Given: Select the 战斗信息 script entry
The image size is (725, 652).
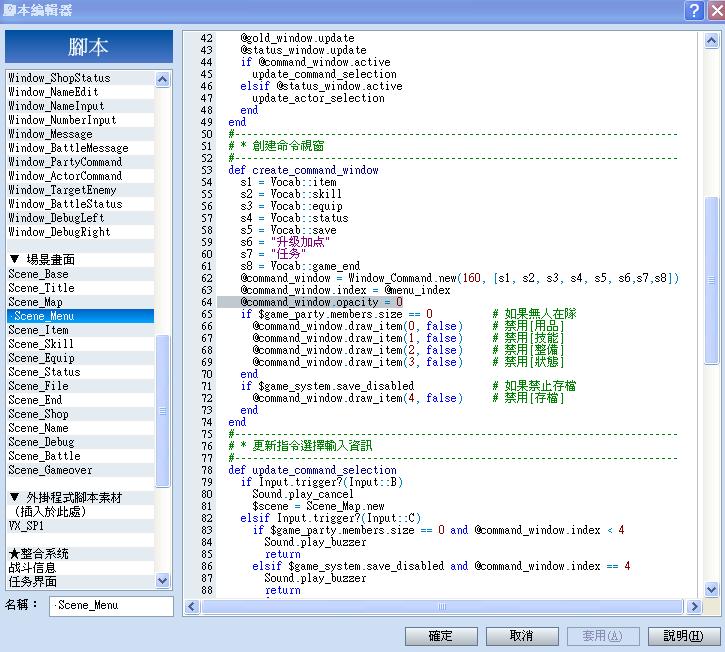Looking at the screenshot, I should pos(80,567).
